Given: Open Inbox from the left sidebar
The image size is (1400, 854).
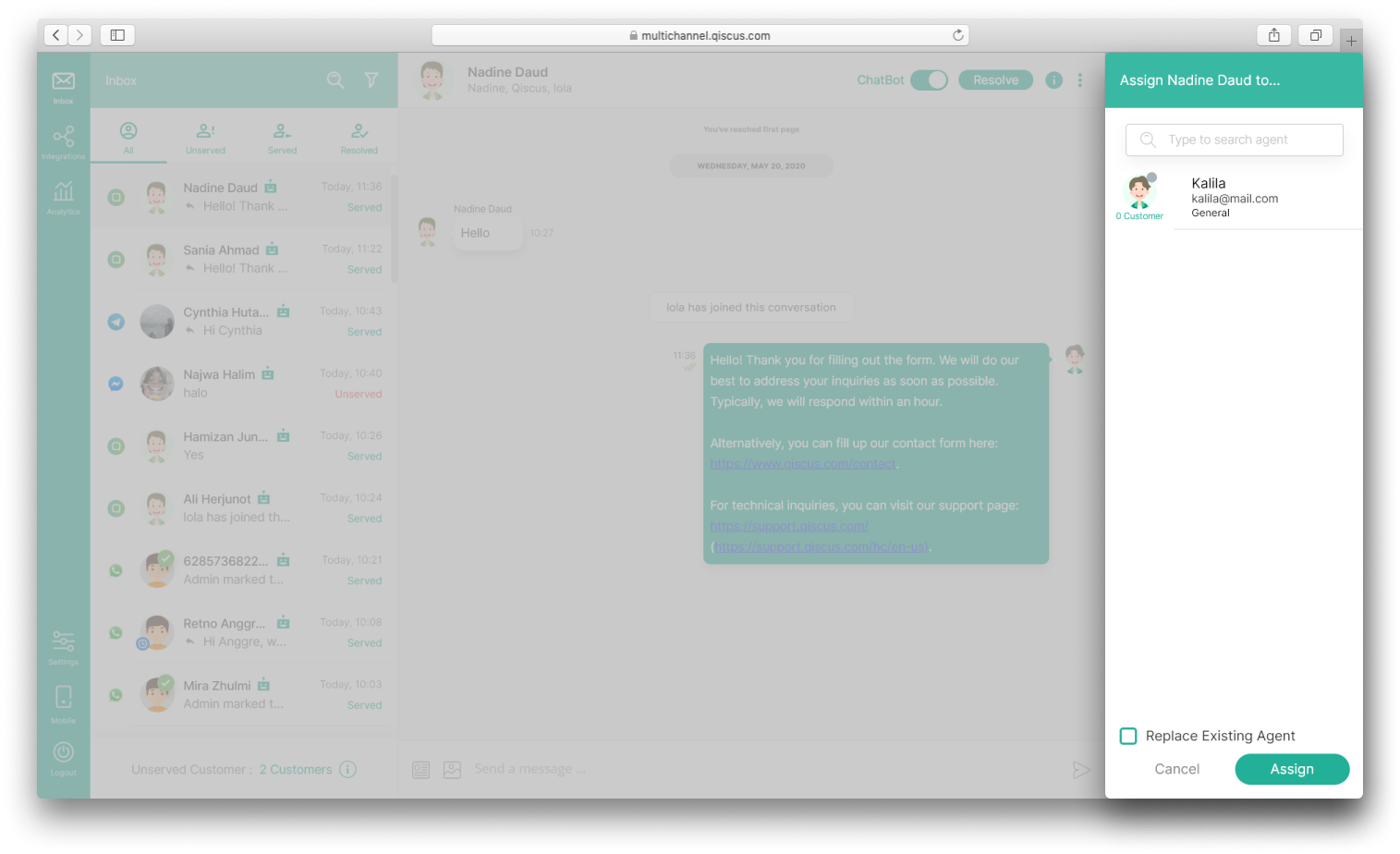Looking at the screenshot, I should coord(63,87).
